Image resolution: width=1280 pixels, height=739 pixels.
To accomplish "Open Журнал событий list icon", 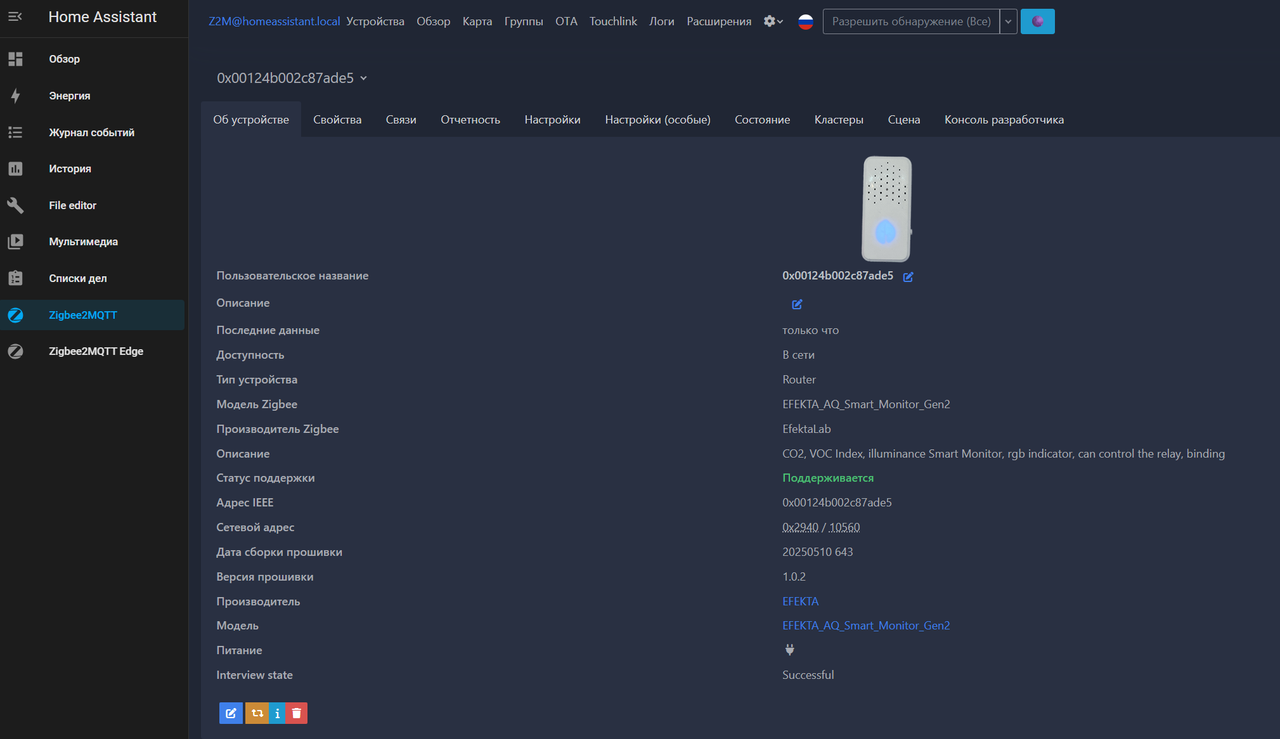I will click(x=15, y=132).
